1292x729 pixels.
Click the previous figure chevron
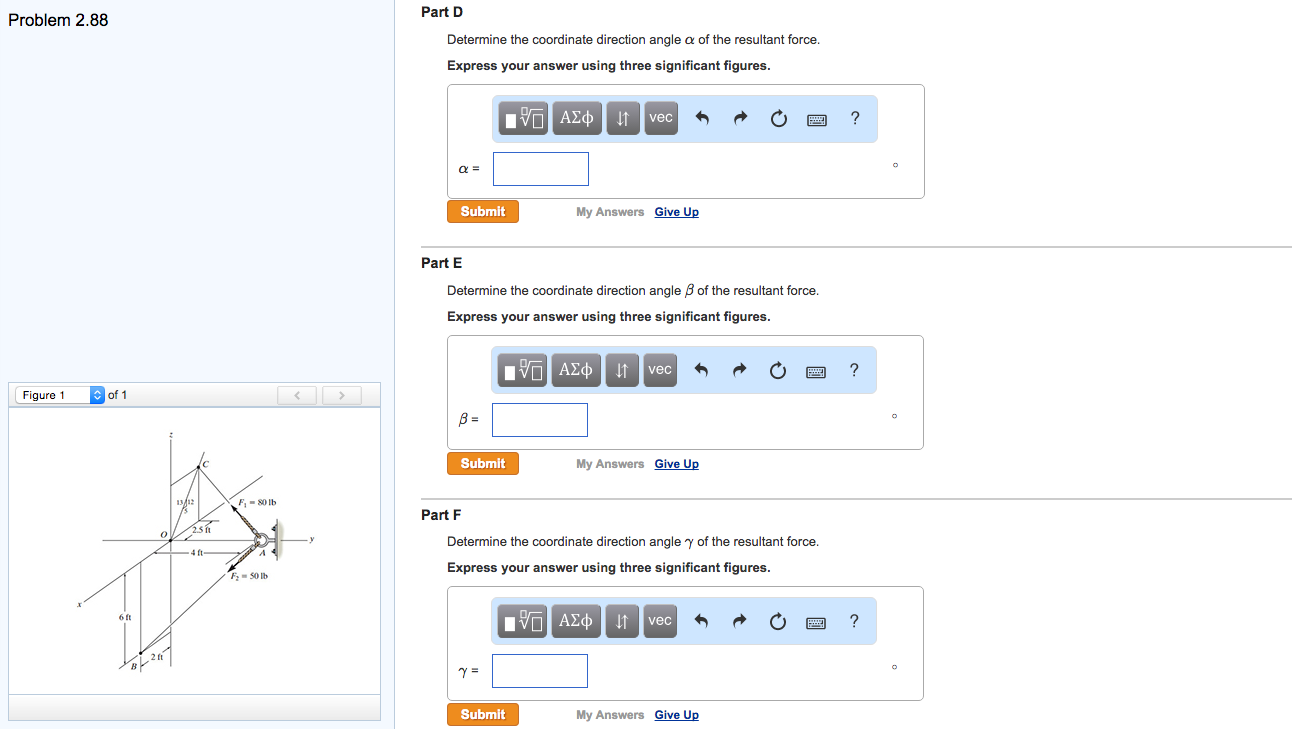pyautogui.click(x=296, y=394)
